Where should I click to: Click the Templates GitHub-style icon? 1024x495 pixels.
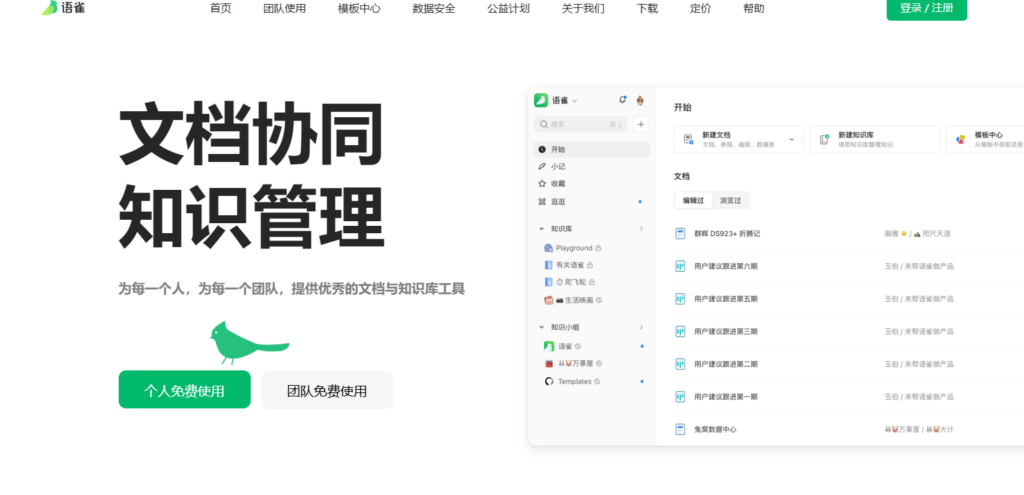(549, 381)
